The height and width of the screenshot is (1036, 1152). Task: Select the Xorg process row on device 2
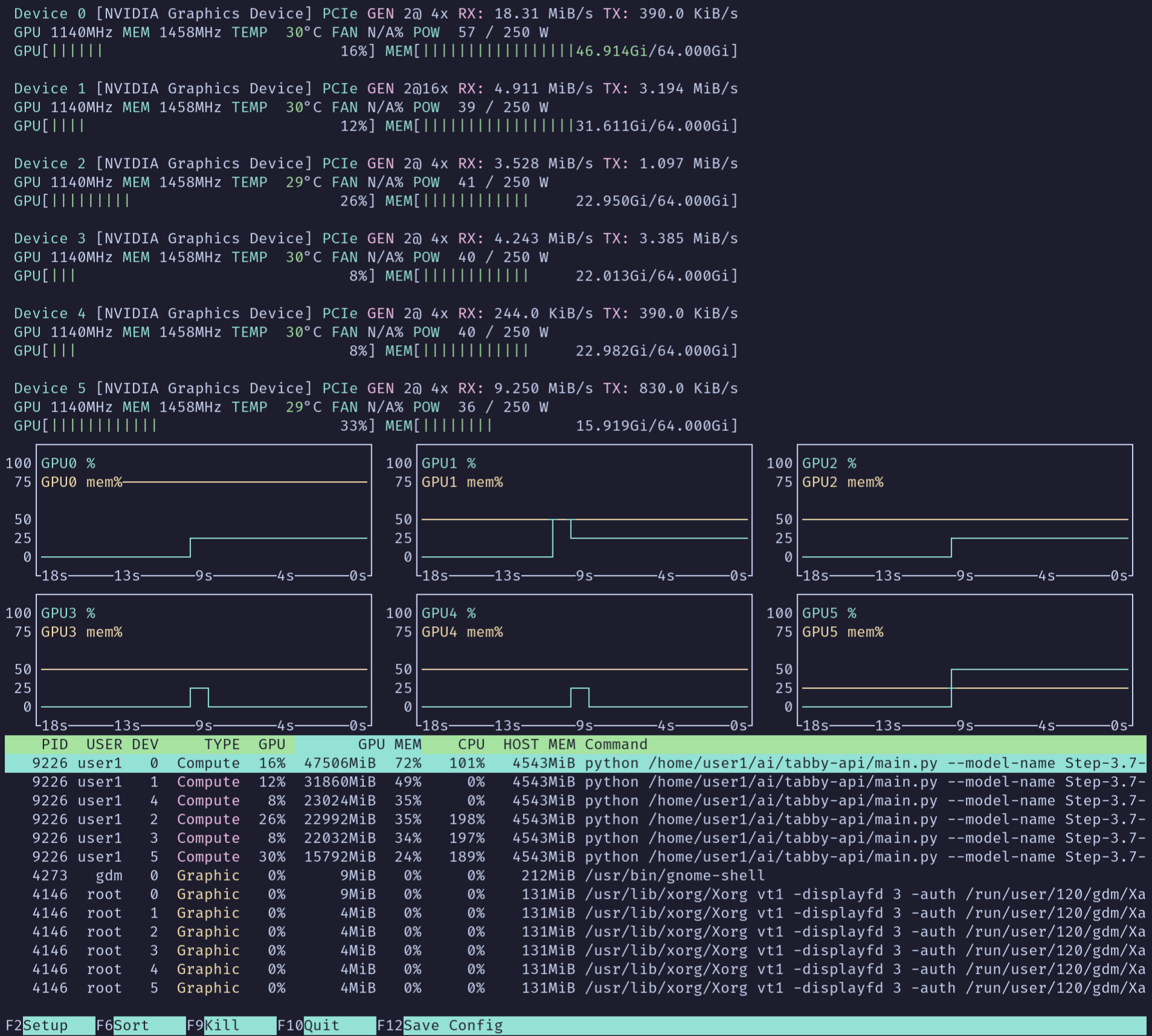coord(575,931)
